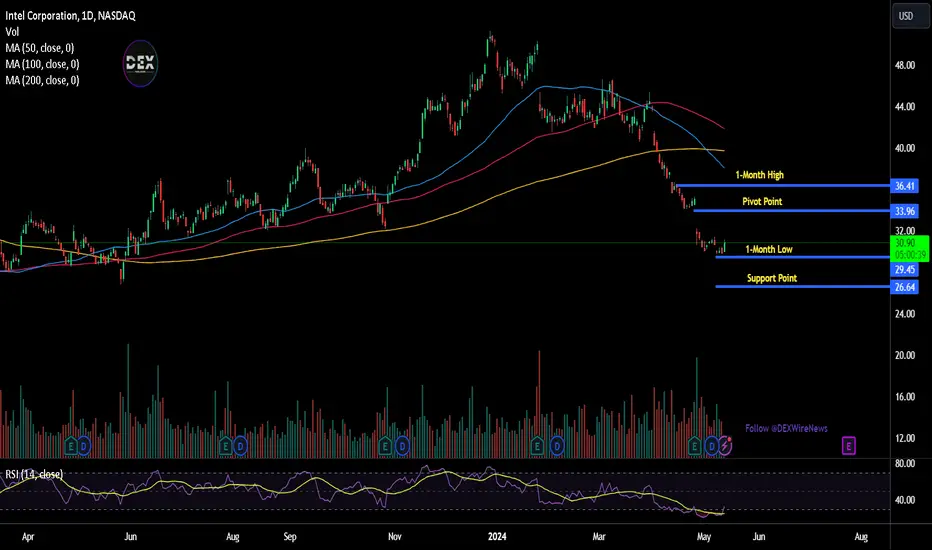The width and height of the screenshot is (932, 550).
Task: Click the 40.00 price axis value
Action: point(905,148)
